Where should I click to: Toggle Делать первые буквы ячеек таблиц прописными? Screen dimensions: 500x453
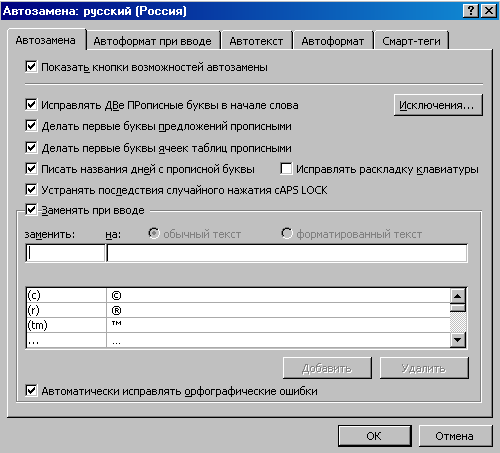[x=31, y=148]
